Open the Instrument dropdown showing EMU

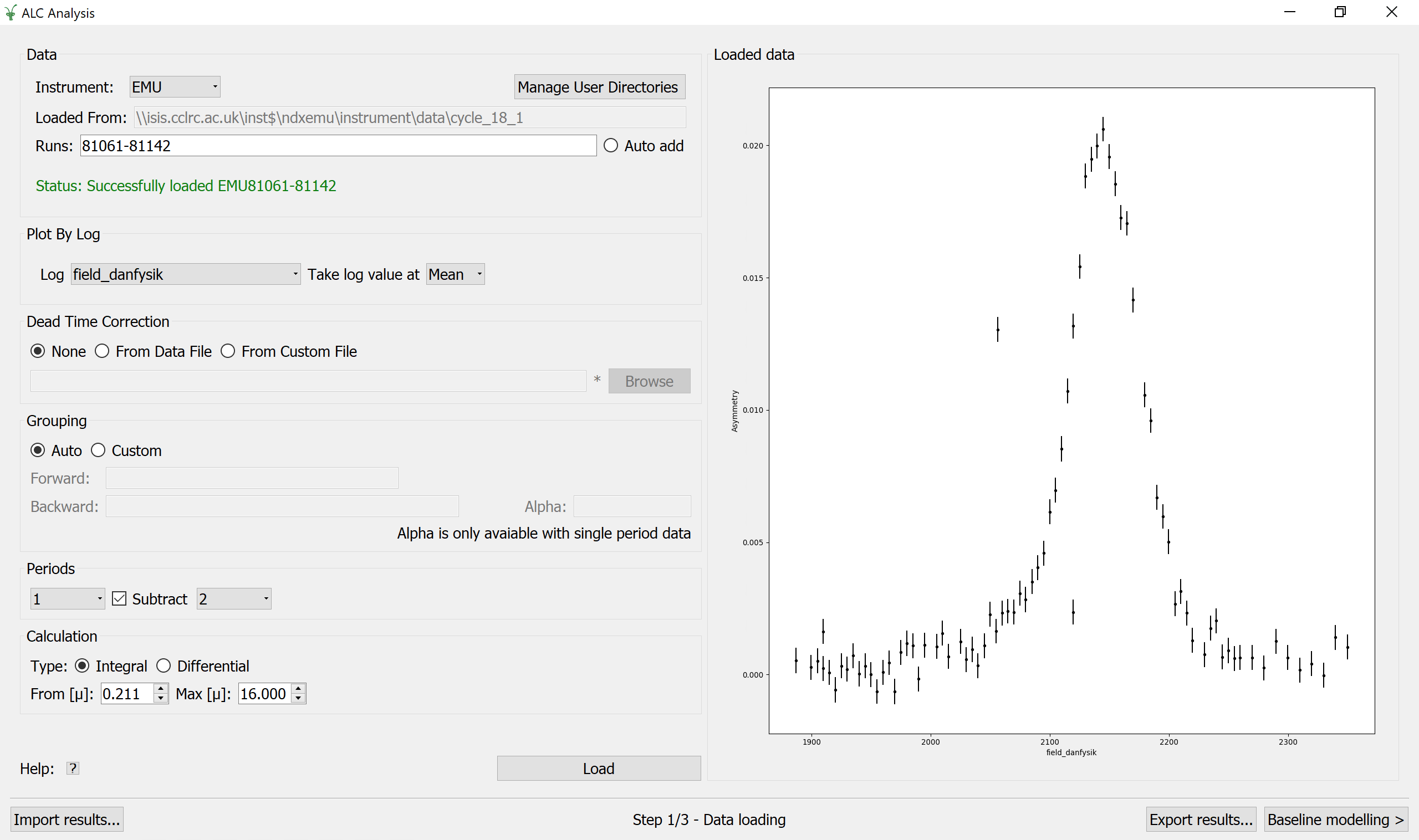pos(175,86)
